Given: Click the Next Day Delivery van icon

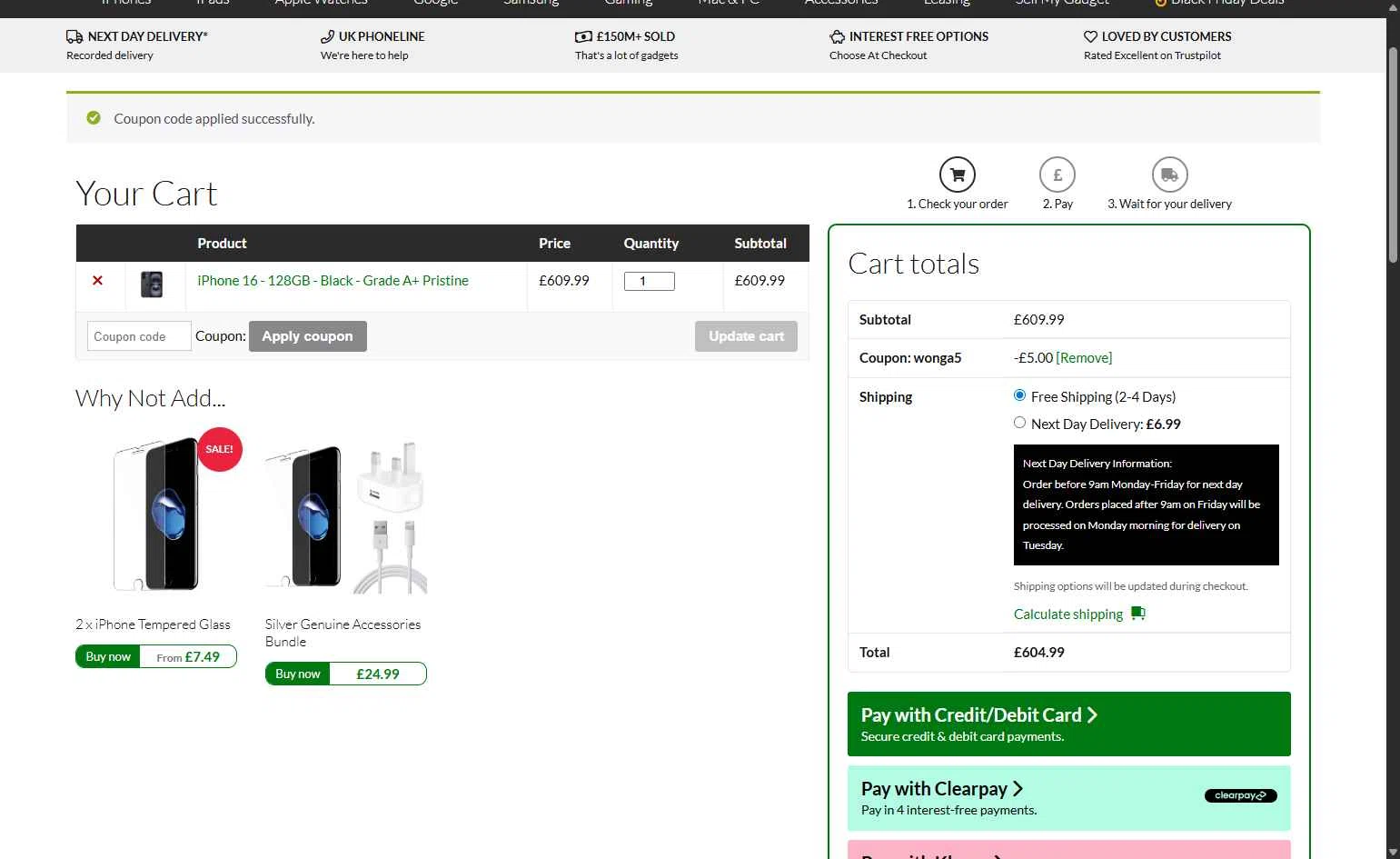Looking at the screenshot, I should pos(74,36).
